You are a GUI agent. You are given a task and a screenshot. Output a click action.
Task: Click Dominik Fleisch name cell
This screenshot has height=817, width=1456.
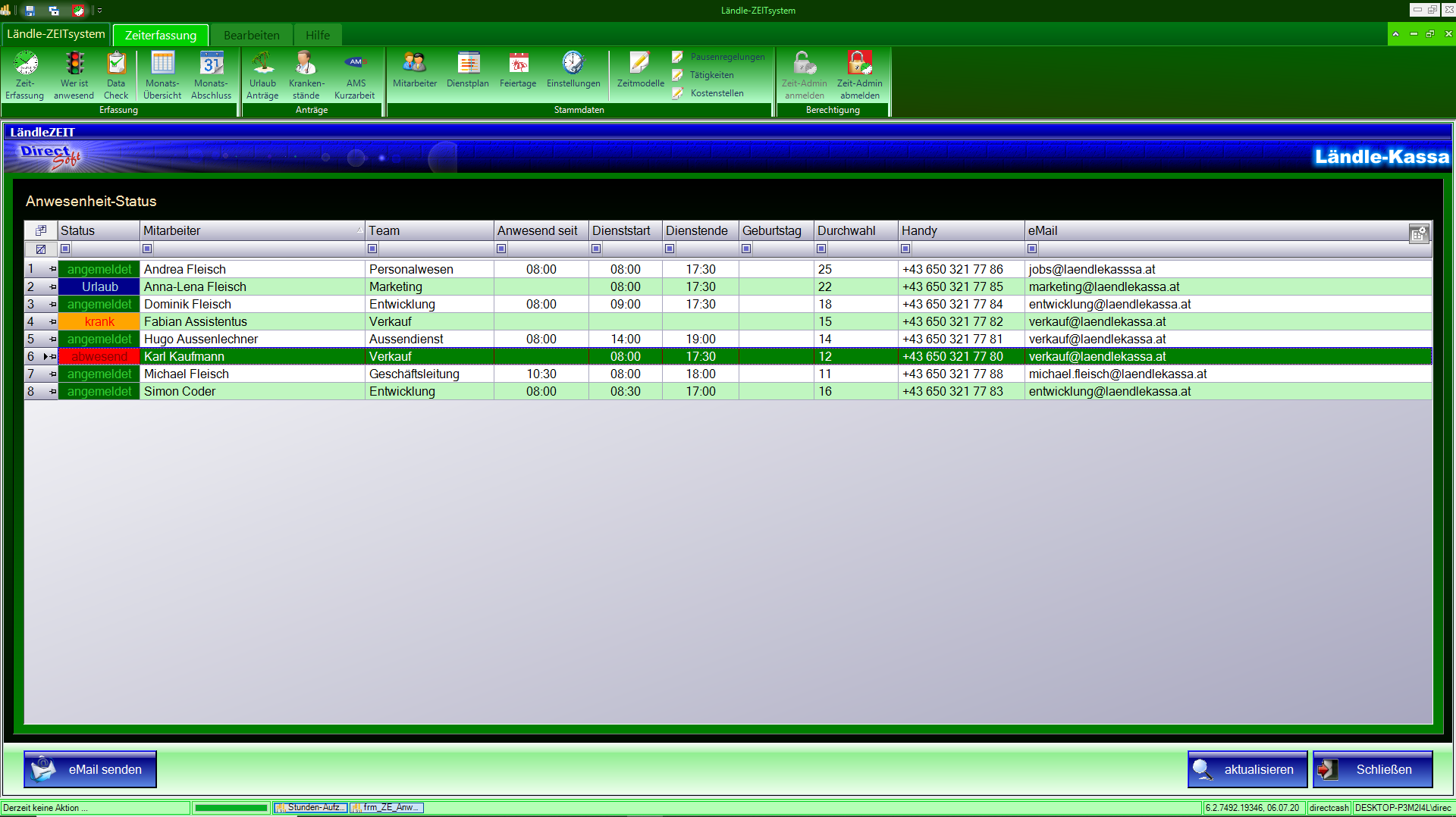[253, 304]
